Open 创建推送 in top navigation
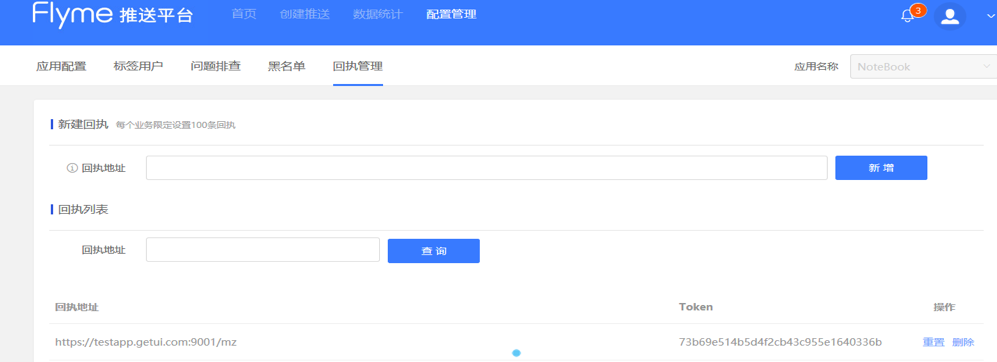The height and width of the screenshot is (362, 997). click(x=305, y=14)
